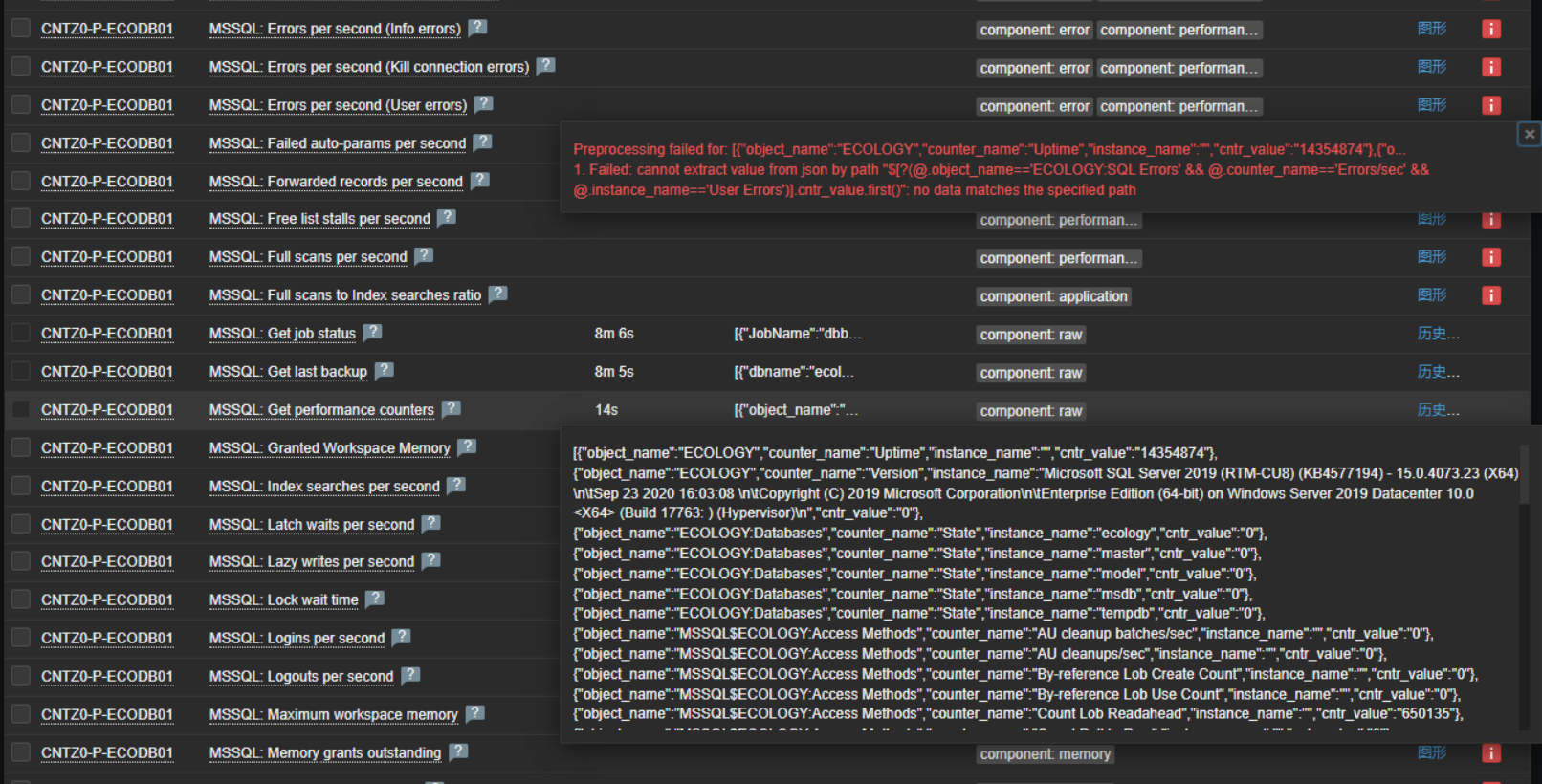This screenshot has width=1542, height=784.
Task: Toggle checkbox for Lock wait time row
Action: pos(20,599)
